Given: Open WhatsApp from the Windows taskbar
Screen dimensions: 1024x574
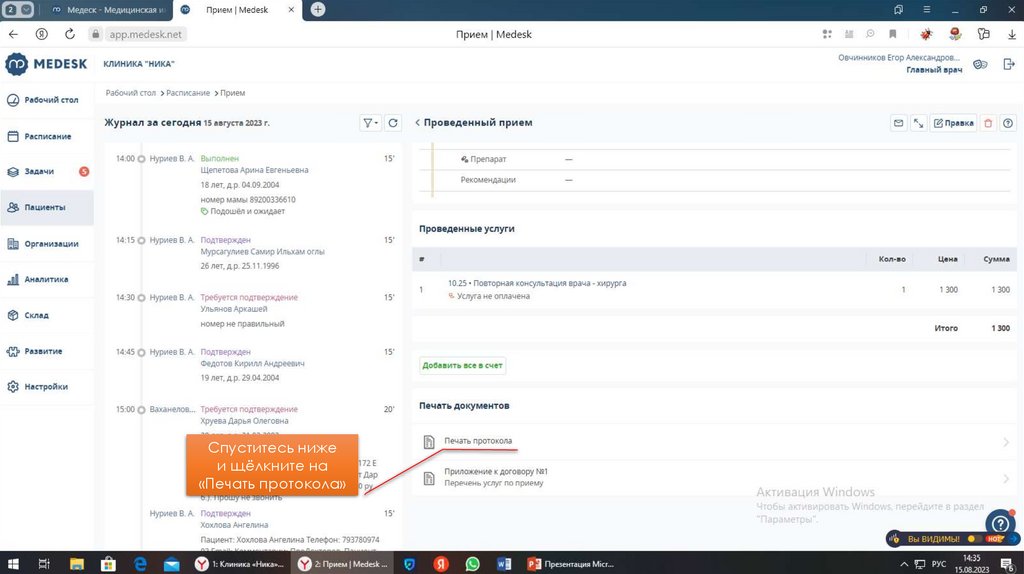Looking at the screenshot, I should tap(472, 564).
